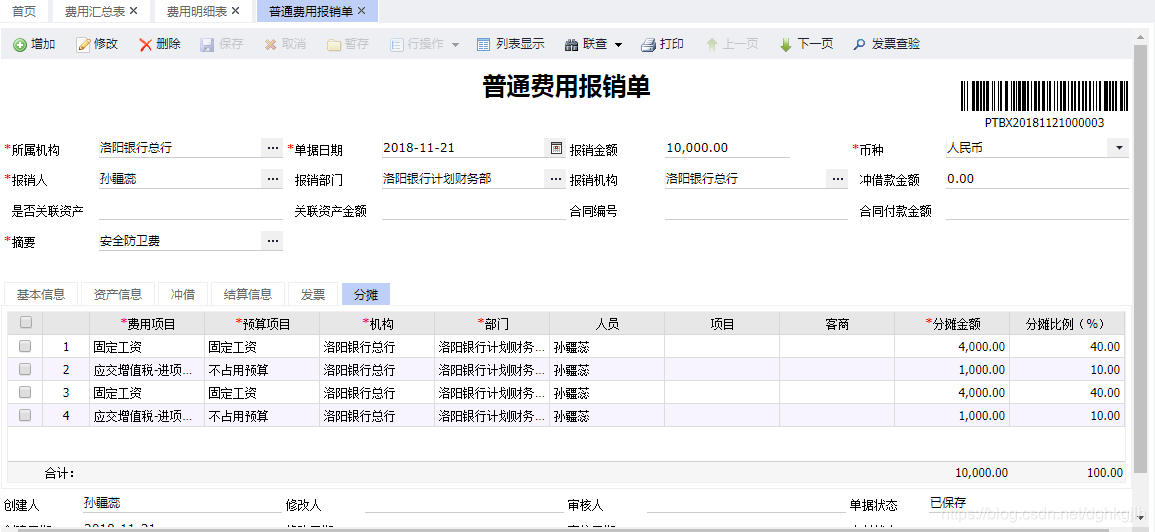Click the 1,000.00 amount in row 4

click(x=952, y=416)
